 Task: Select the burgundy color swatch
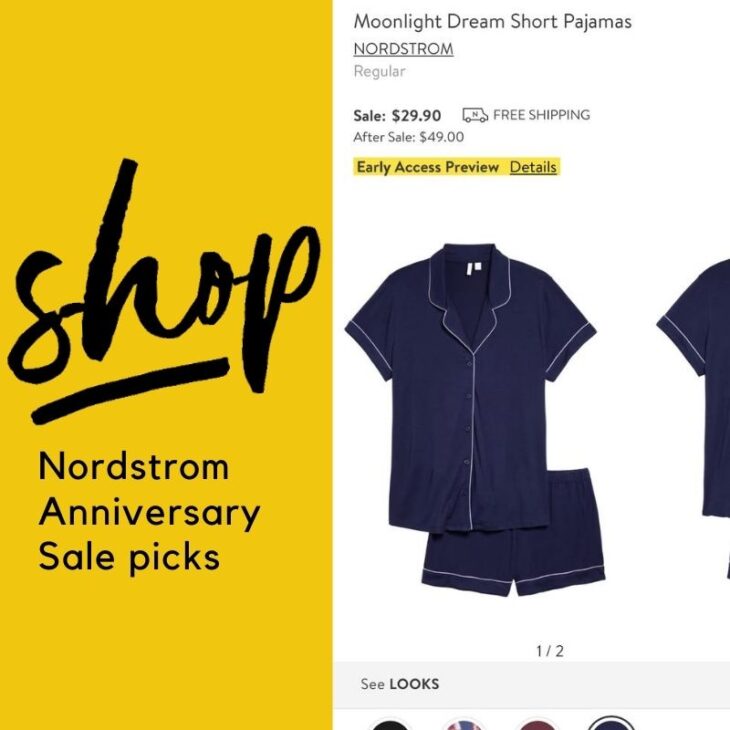click(x=537, y=724)
